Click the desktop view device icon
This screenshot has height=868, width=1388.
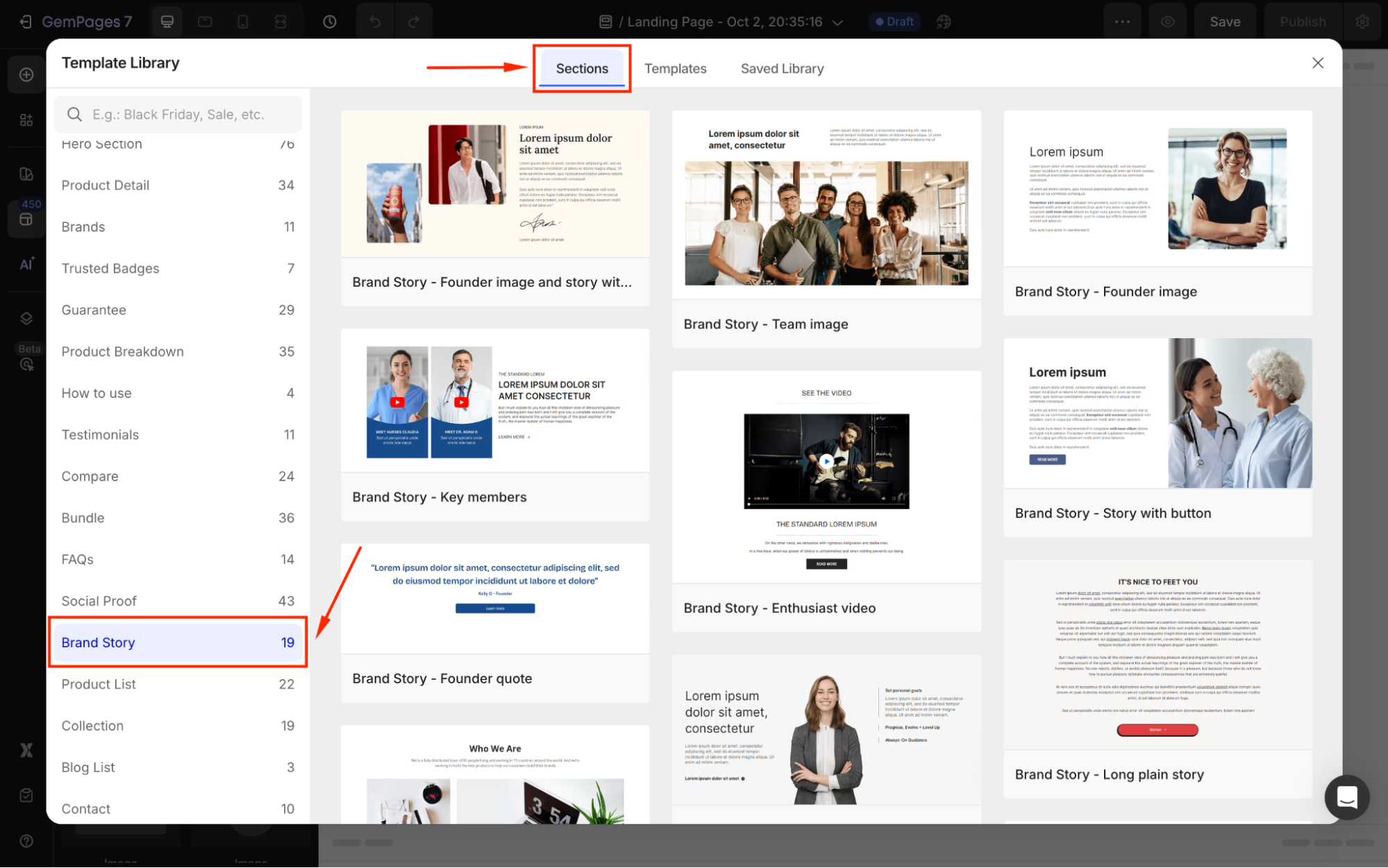click(167, 22)
